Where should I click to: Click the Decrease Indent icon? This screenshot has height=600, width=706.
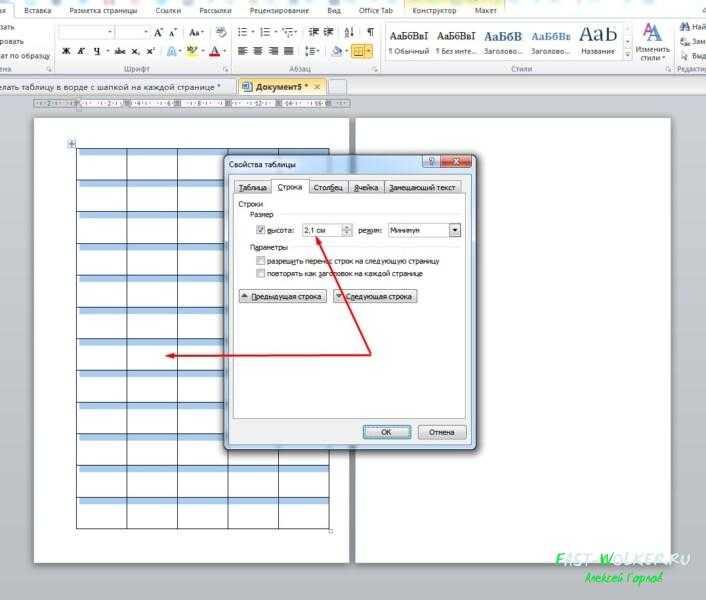(x=313, y=32)
